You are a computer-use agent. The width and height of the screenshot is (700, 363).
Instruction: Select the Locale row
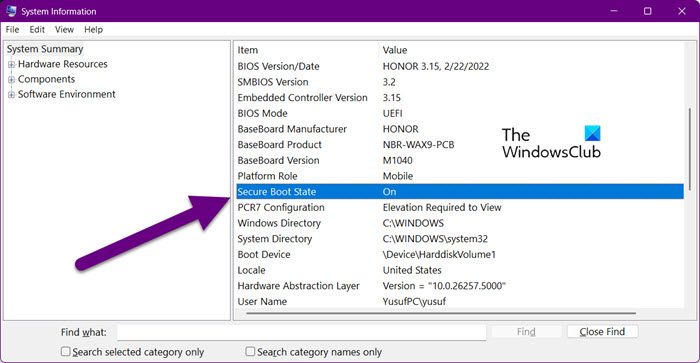[460, 270]
